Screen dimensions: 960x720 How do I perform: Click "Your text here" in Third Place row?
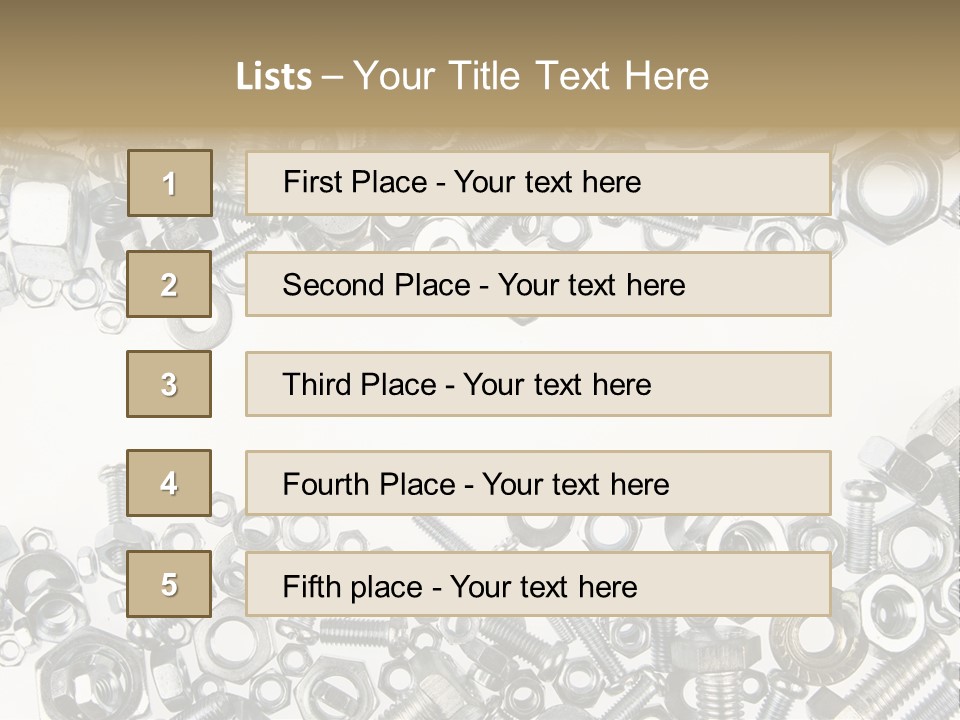pos(557,385)
